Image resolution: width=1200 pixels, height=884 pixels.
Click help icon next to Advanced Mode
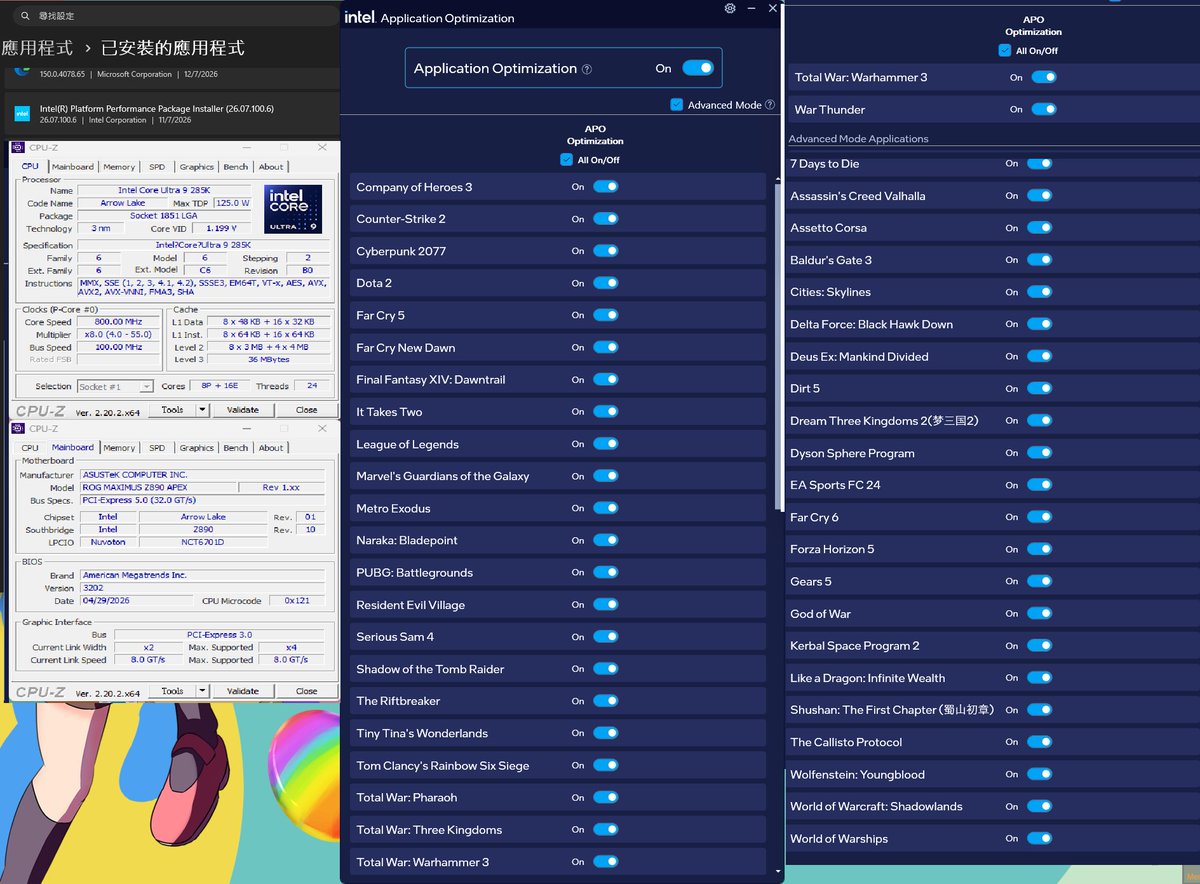pyautogui.click(x=770, y=104)
